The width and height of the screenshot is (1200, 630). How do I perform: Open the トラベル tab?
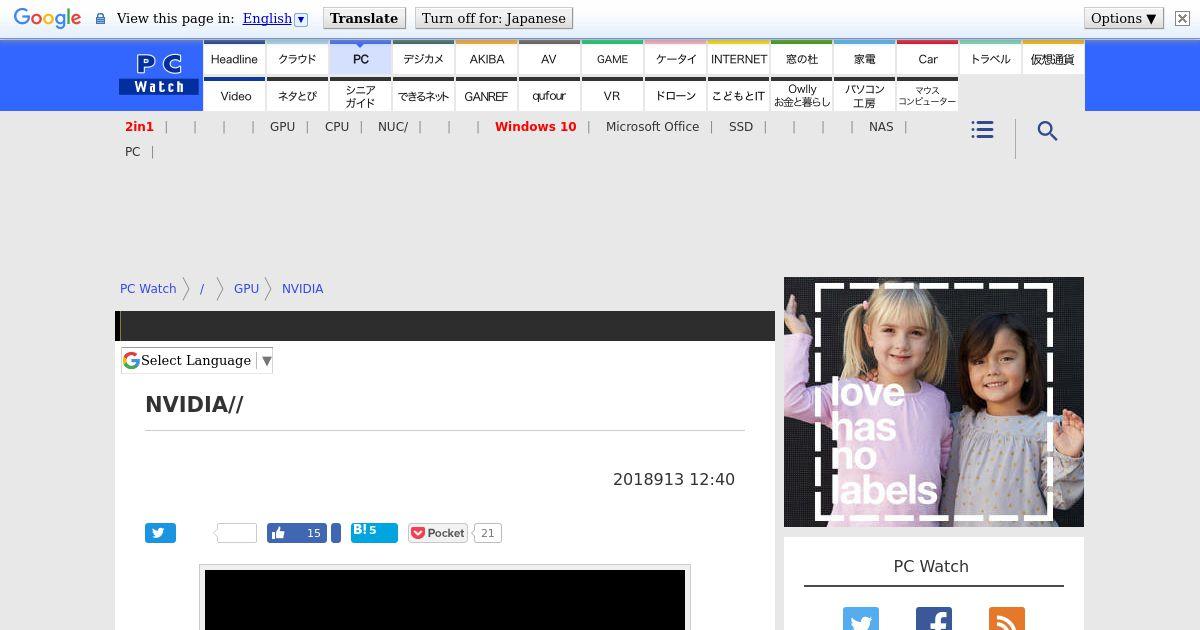pyautogui.click(x=990, y=59)
